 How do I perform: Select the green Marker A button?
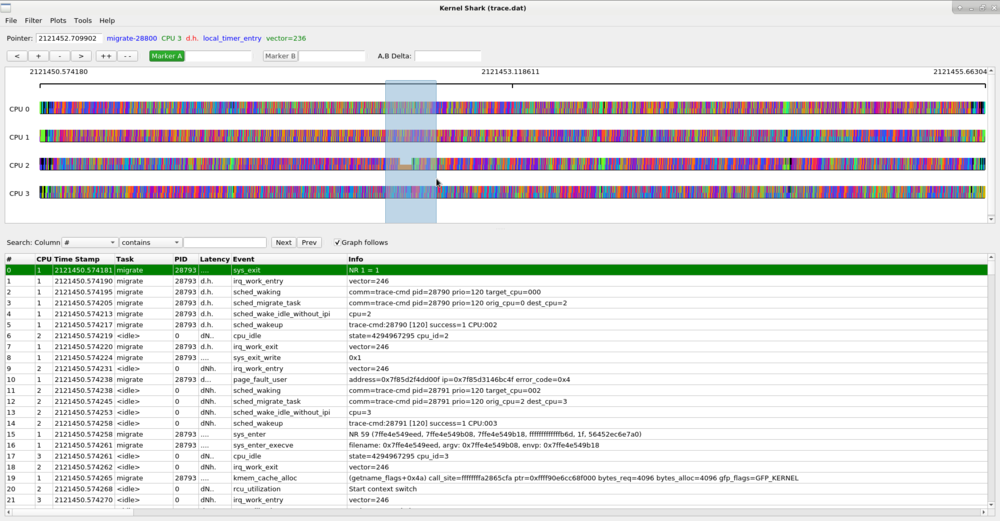[167, 56]
